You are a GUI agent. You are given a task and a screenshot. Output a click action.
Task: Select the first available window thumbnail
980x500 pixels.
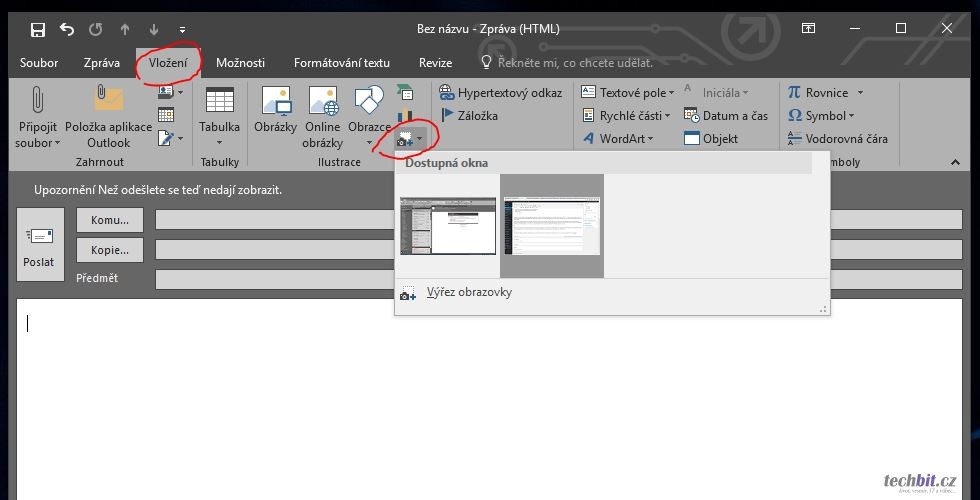448,225
